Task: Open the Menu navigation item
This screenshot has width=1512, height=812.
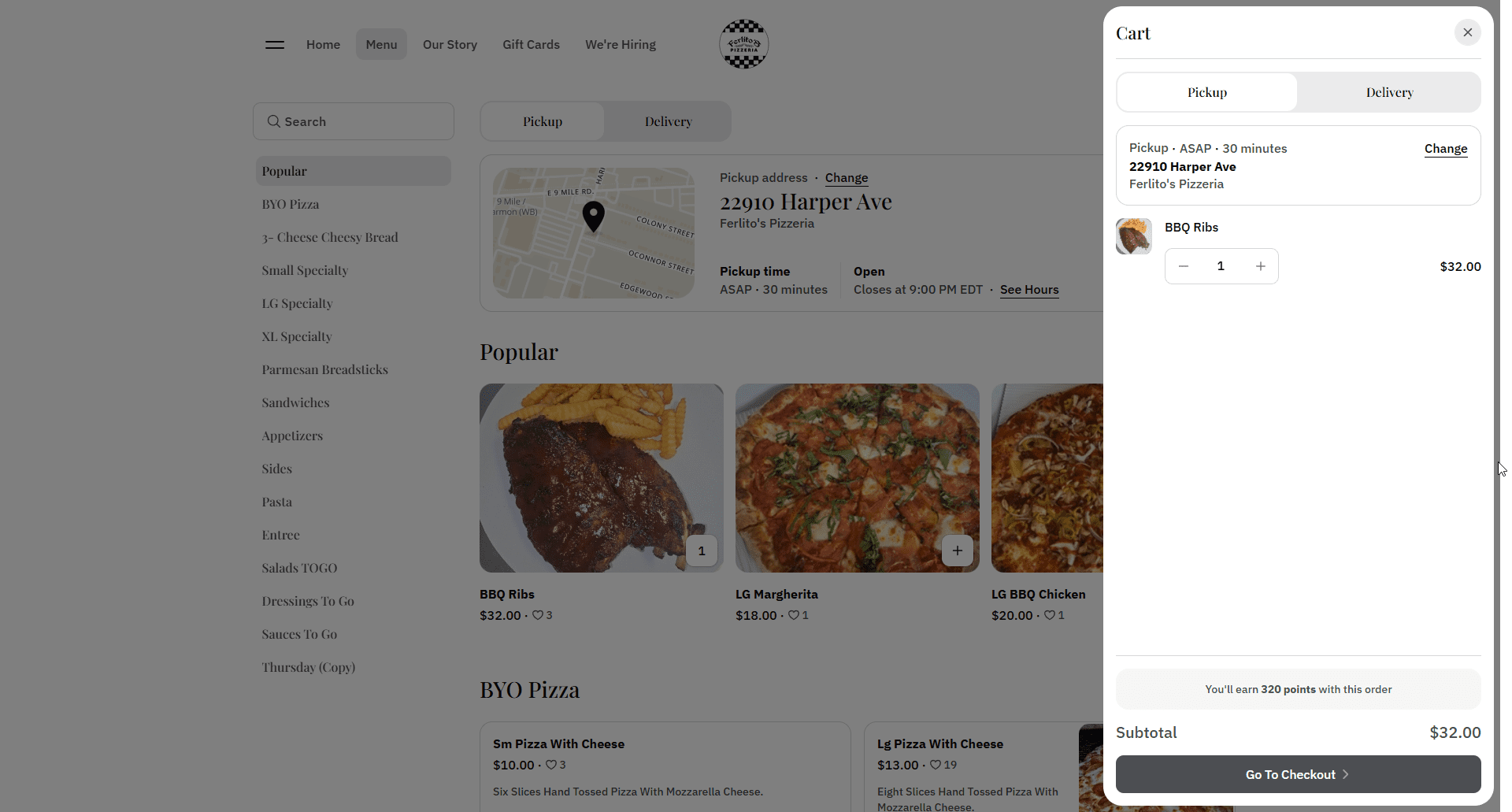Action: [381, 44]
